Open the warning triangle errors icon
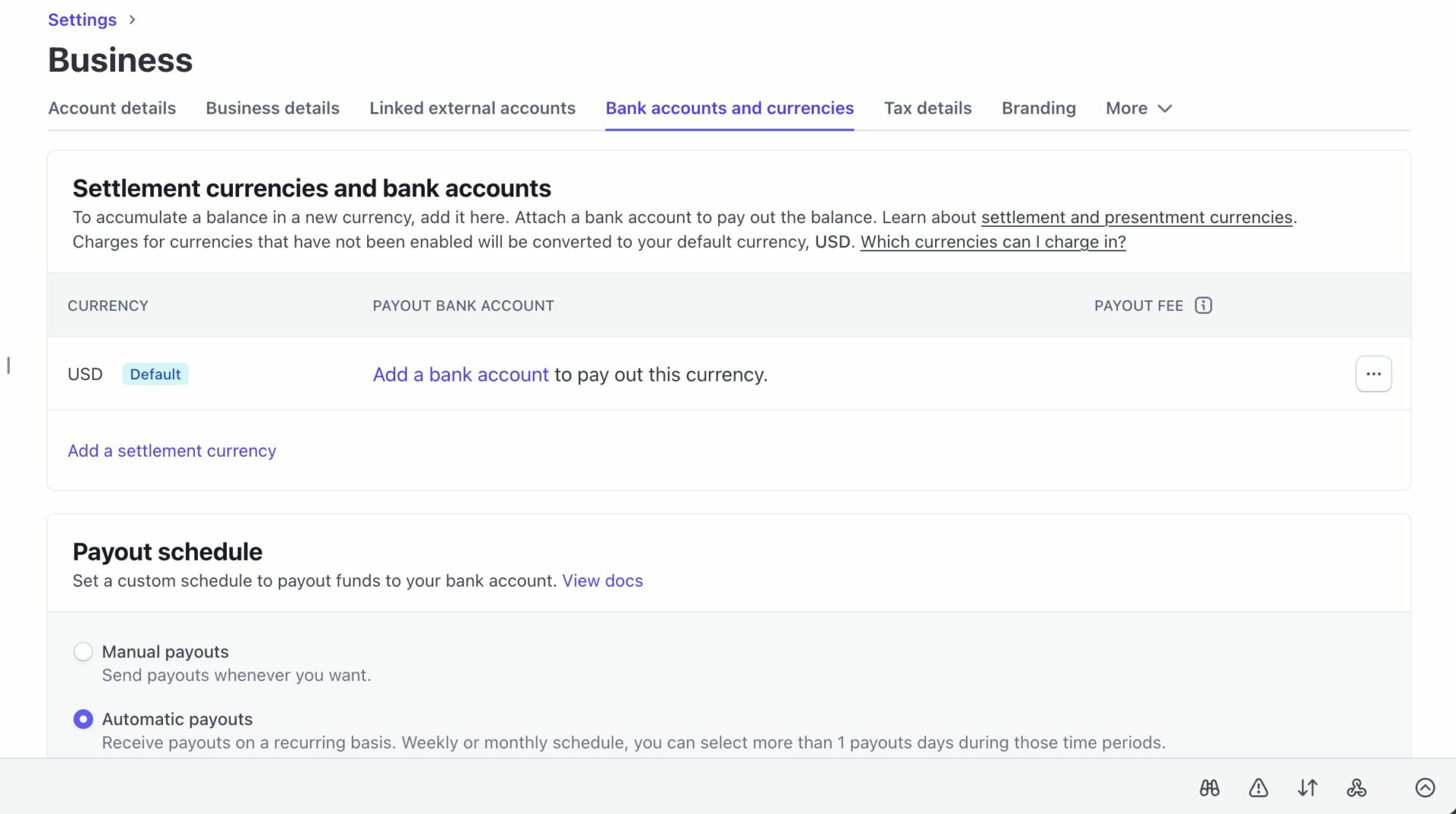The height and width of the screenshot is (814, 1456). [x=1258, y=788]
